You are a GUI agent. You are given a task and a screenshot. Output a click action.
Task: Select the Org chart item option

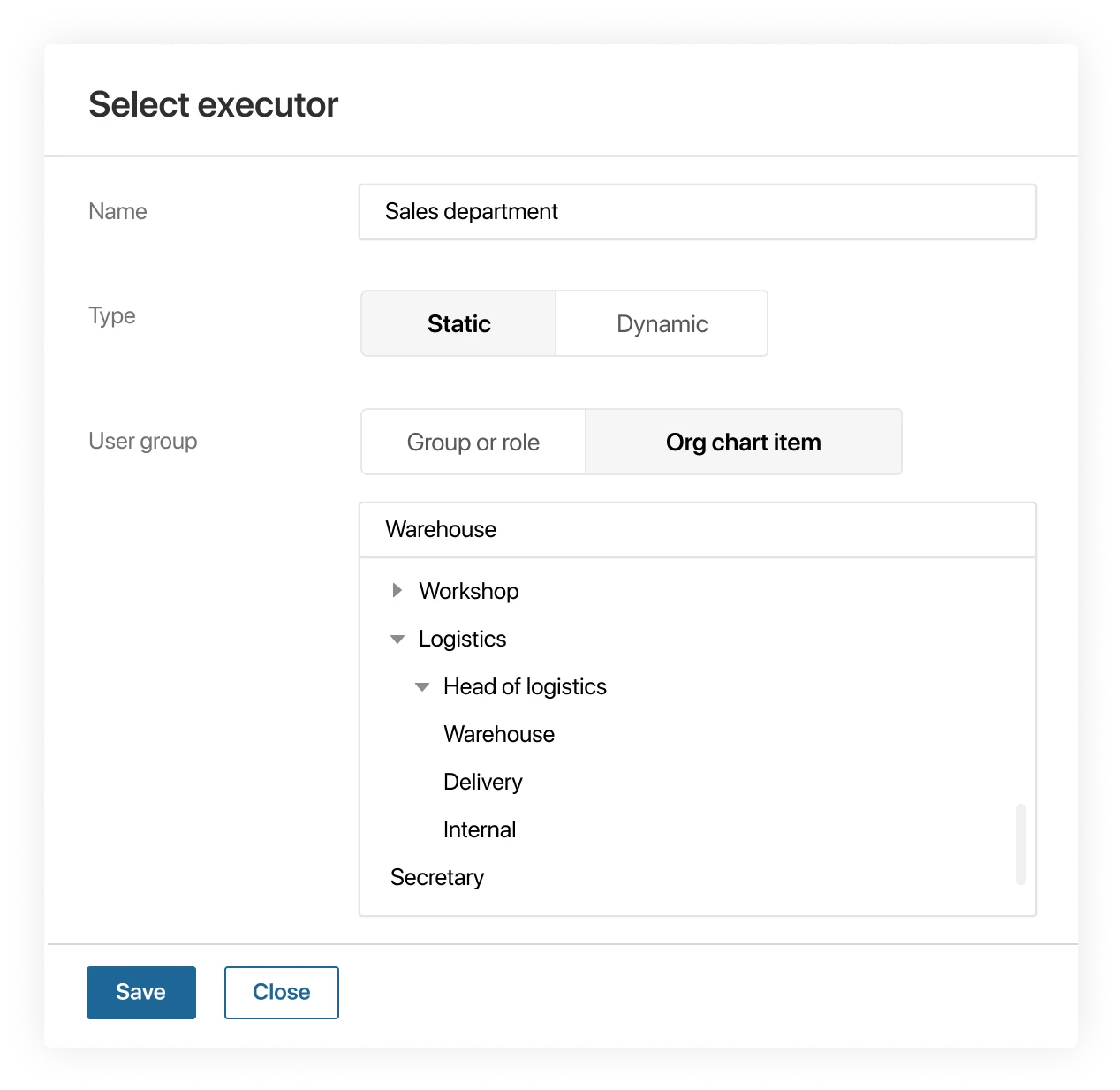coord(743,442)
